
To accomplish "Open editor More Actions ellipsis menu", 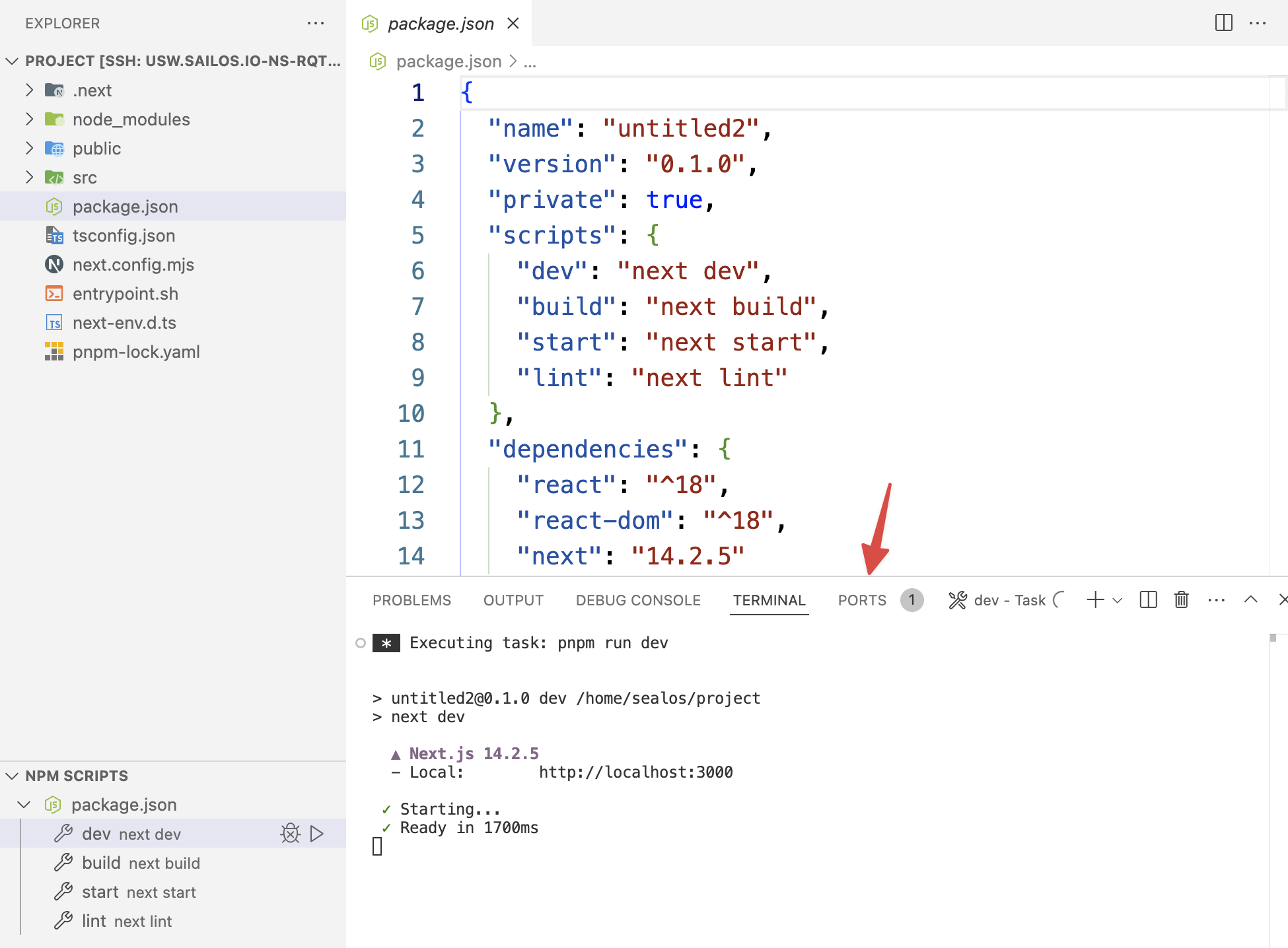I will pyautogui.click(x=1258, y=23).
